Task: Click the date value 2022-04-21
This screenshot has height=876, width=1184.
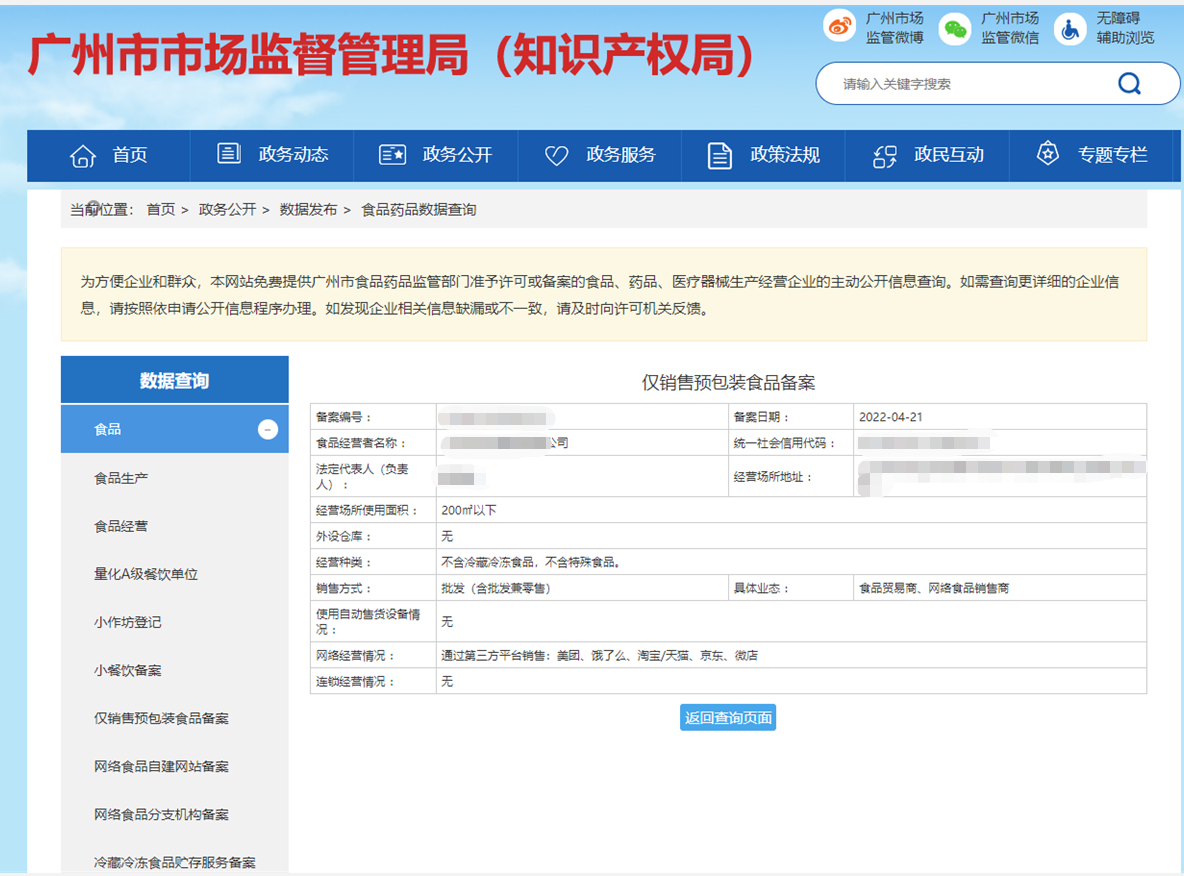Action: [890, 417]
